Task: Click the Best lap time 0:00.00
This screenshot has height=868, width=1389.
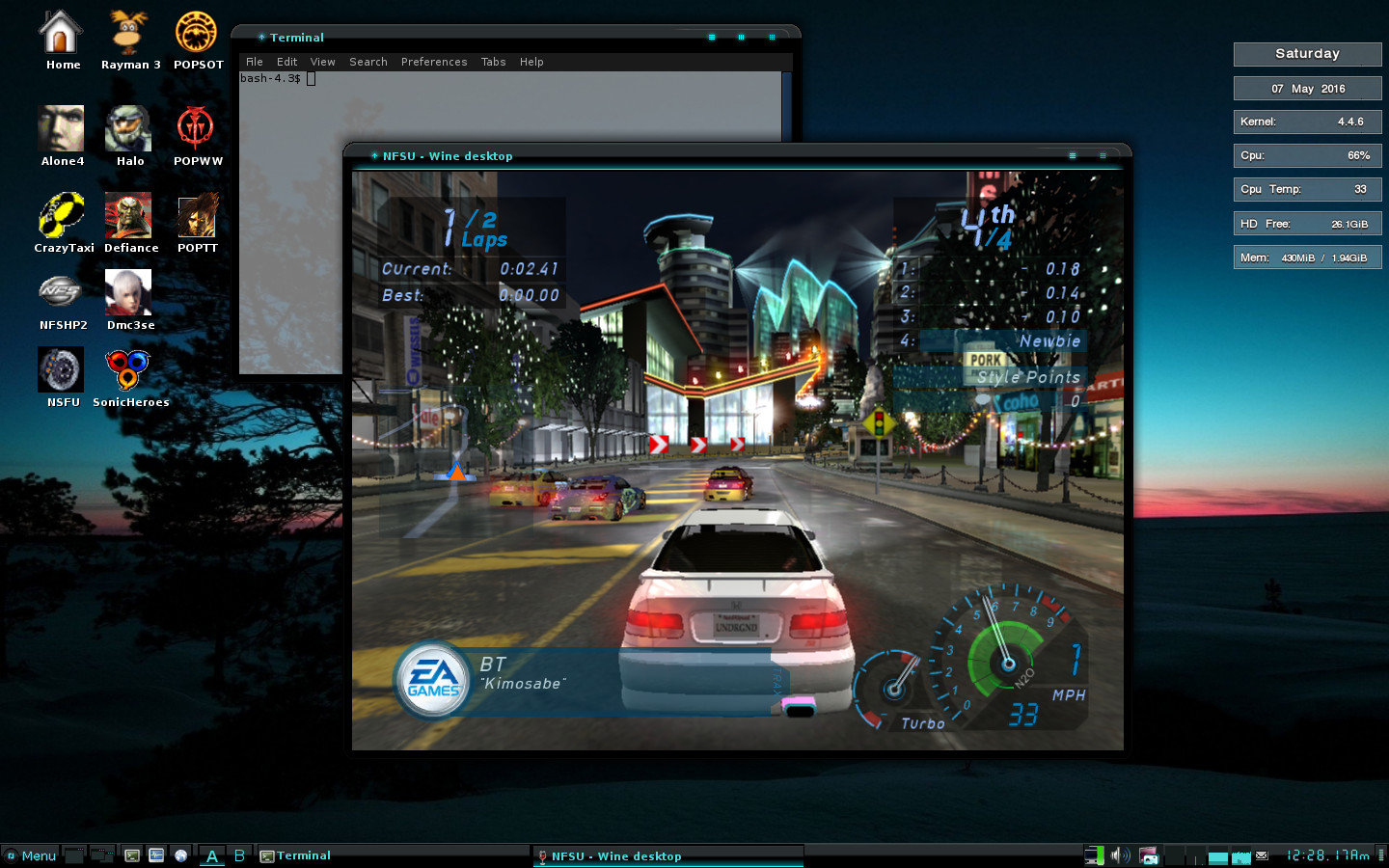Action: [x=470, y=295]
